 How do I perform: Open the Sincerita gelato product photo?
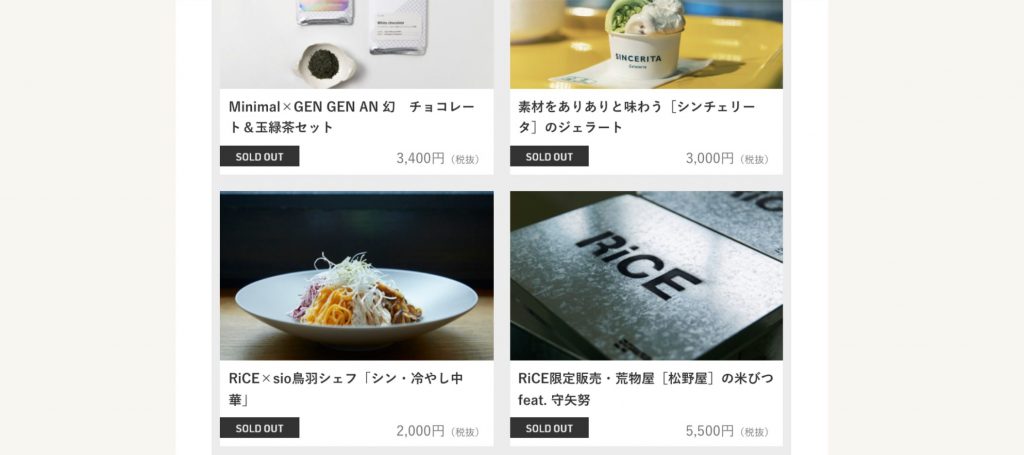coord(646,44)
